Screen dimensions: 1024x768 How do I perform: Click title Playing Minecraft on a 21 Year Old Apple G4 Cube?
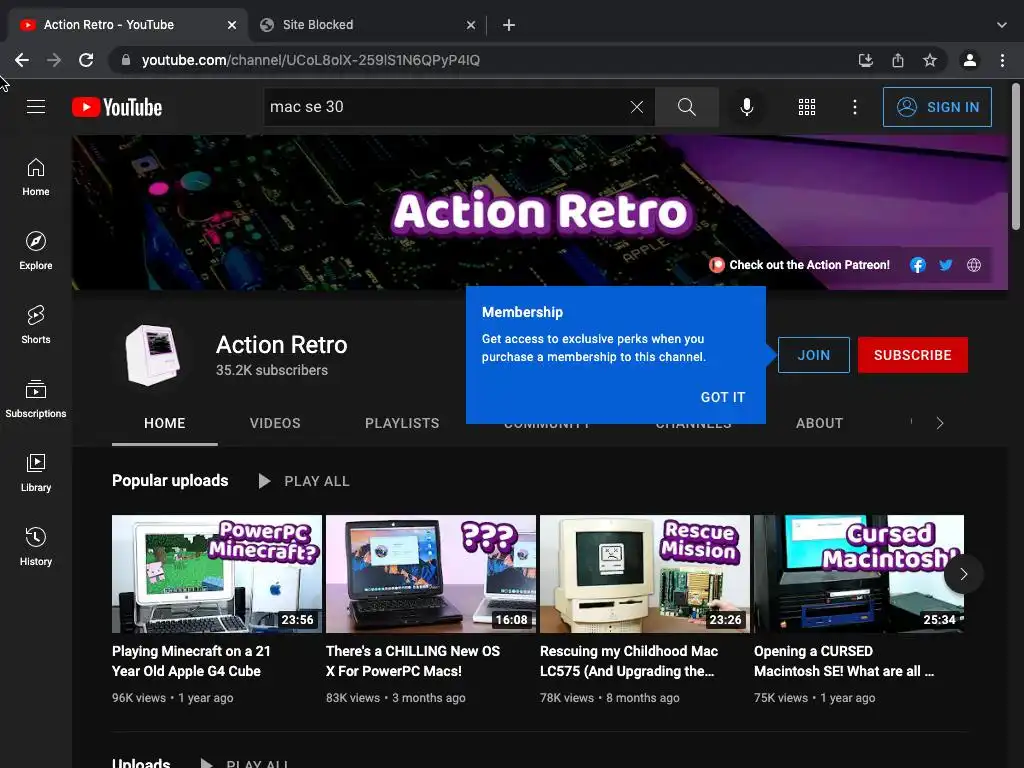point(191,661)
